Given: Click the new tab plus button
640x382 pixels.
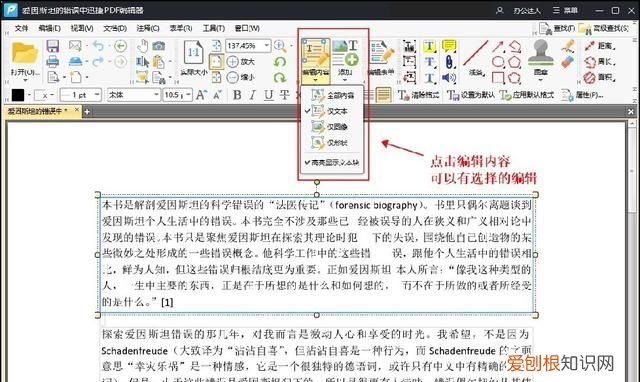Looking at the screenshot, I should 87,111.
